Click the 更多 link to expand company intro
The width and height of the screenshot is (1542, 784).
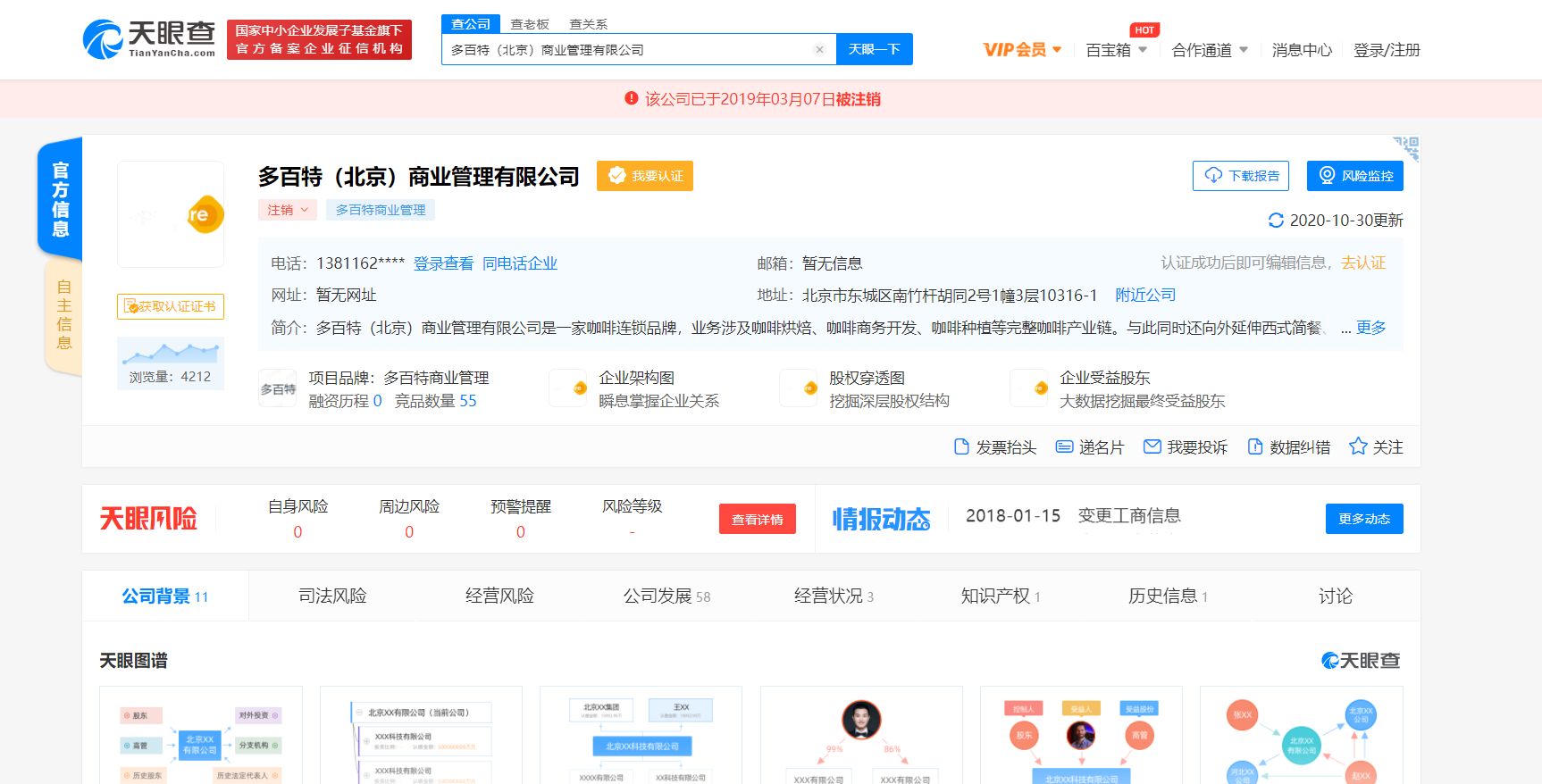tap(1370, 328)
